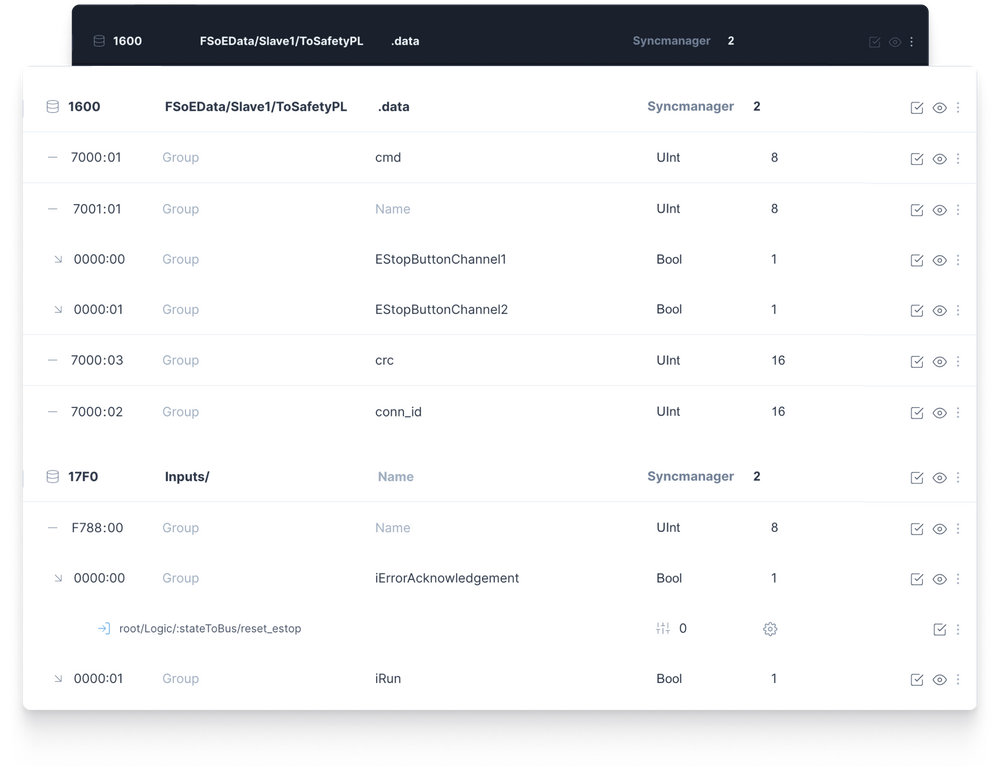This screenshot has width=1000, height=766.
Task: Click arrow icon beside iRun row
Action: coord(58,679)
